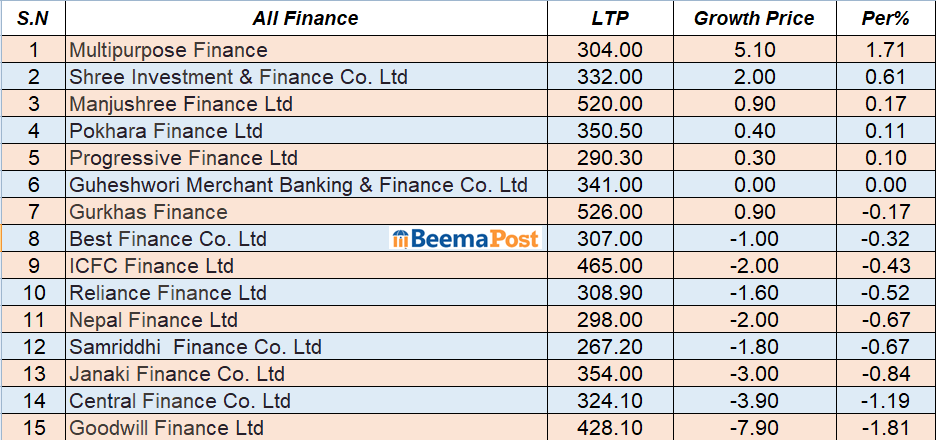Screen dimensions: 936x440
Task: Select the Per% column header
Action: pos(884,18)
